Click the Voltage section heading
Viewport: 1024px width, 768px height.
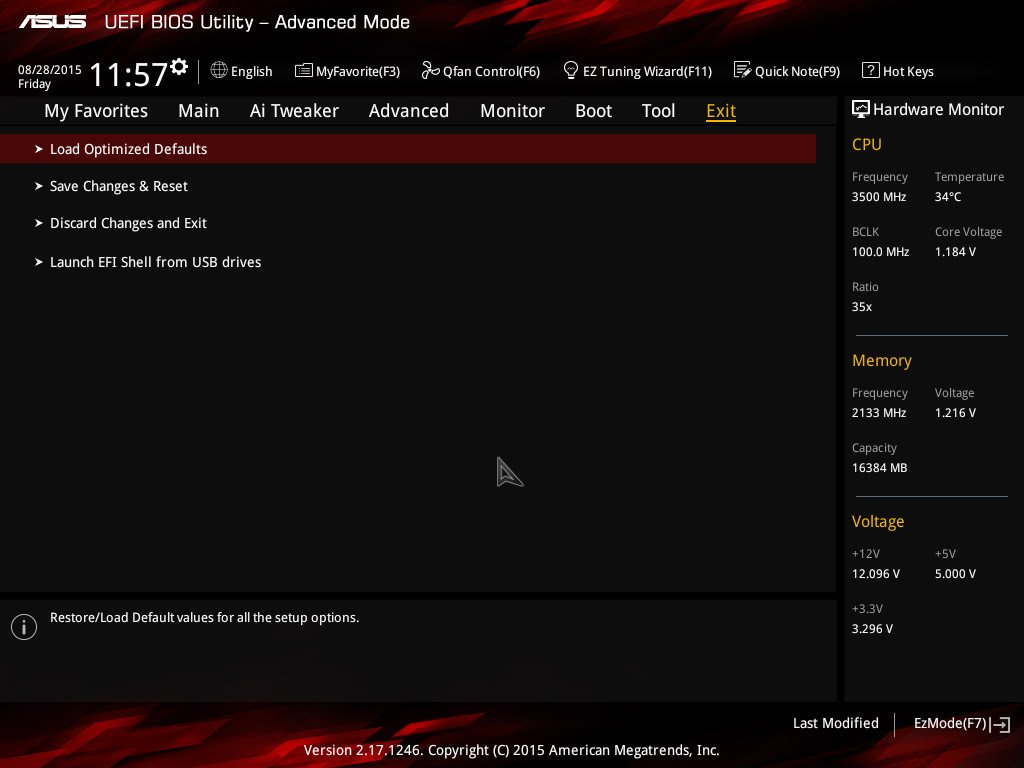click(x=878, y=521)
